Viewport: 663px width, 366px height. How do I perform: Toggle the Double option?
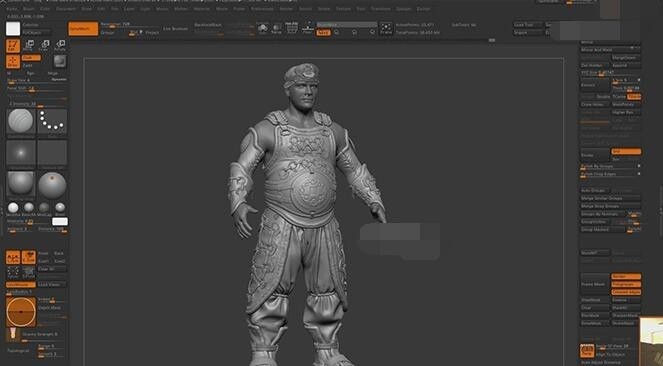603,97
